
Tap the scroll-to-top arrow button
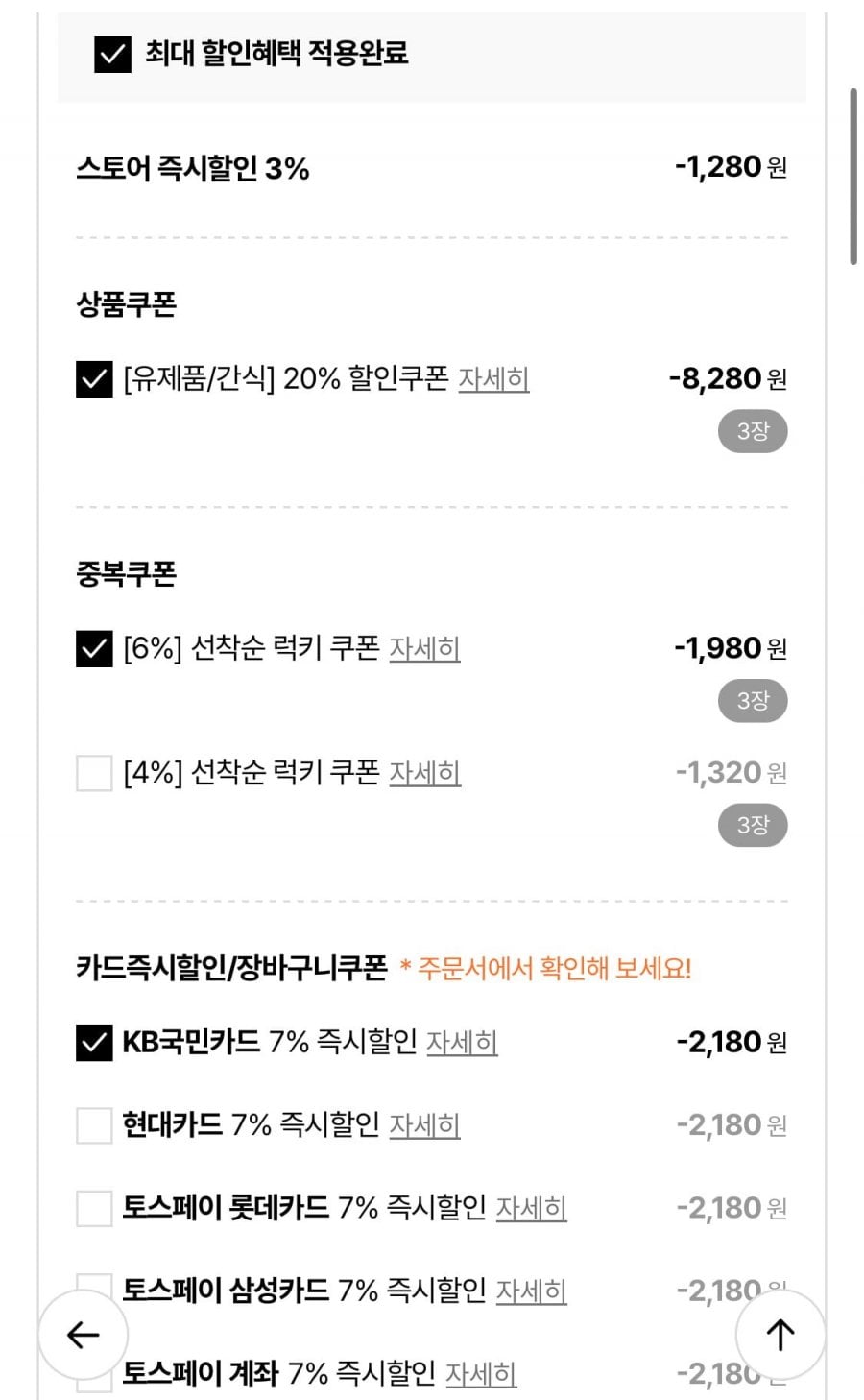(x=780, y=1335)
